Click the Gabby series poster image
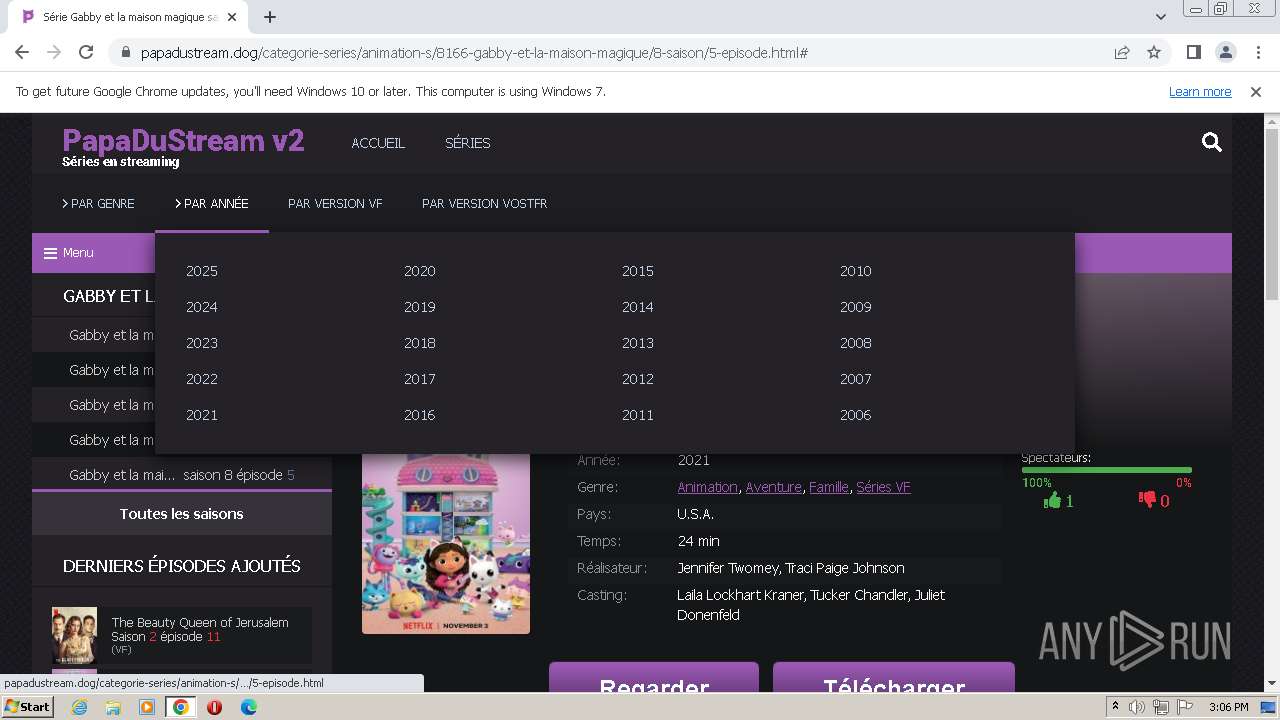 [x=446, y=543]
